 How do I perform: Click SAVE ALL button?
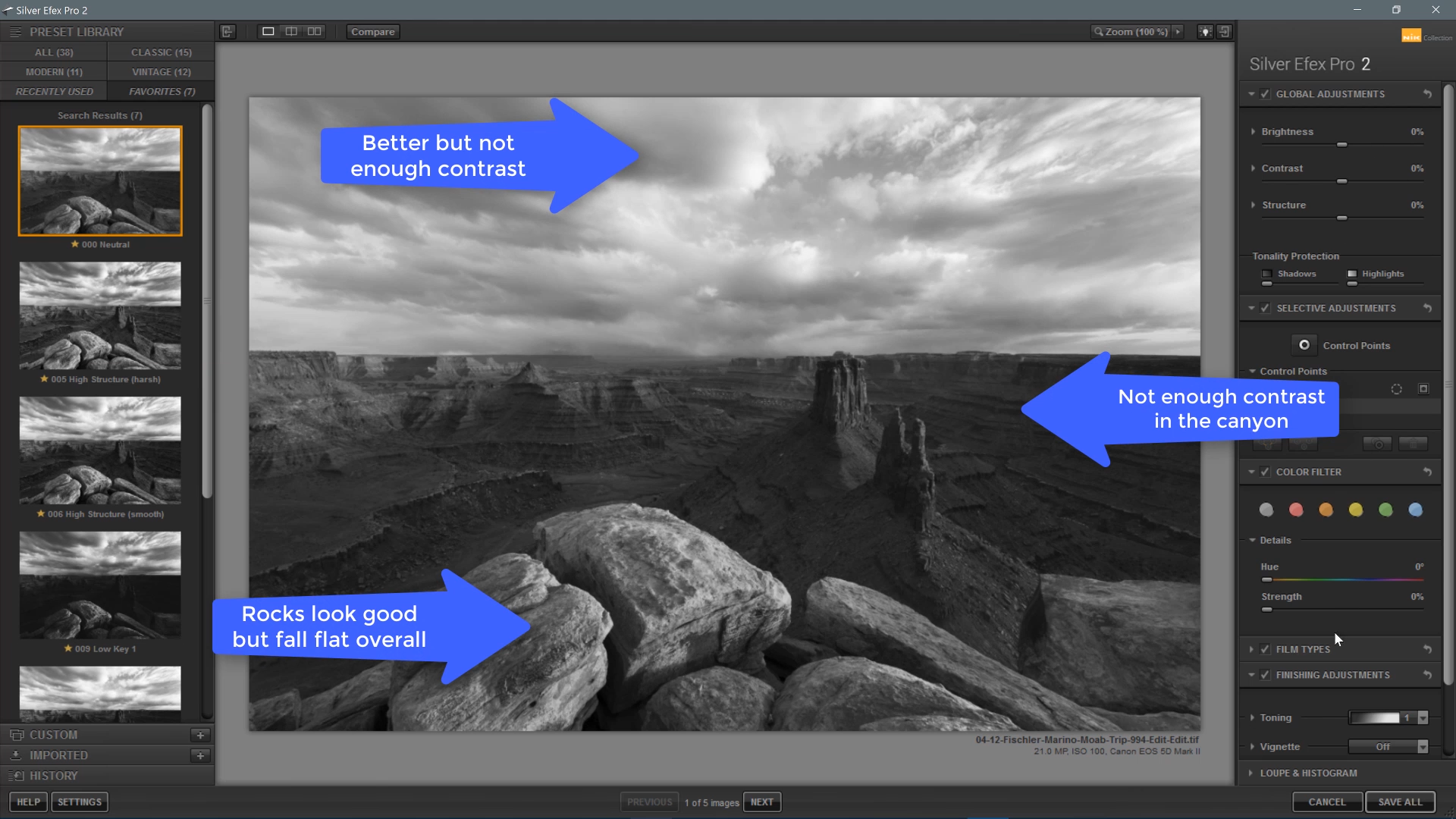pyautogui.click(x=1401, y=802)
